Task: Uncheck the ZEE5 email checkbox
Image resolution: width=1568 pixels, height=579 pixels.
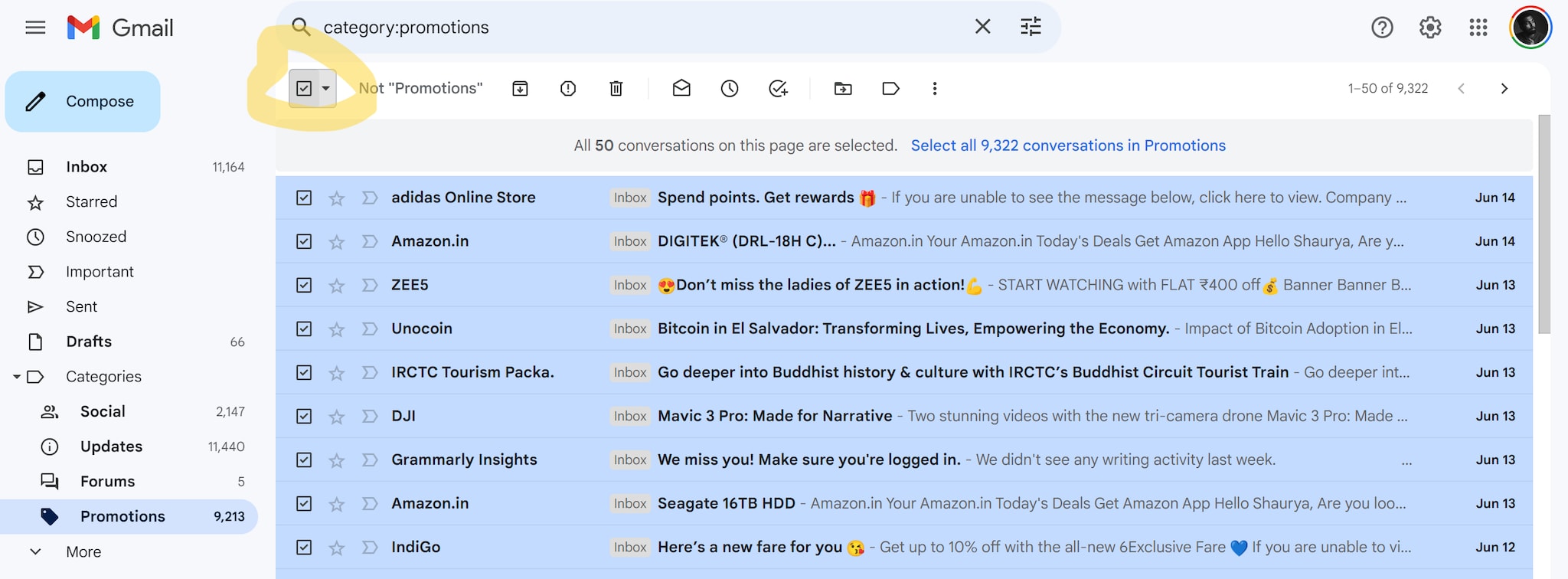Action: 304,285
